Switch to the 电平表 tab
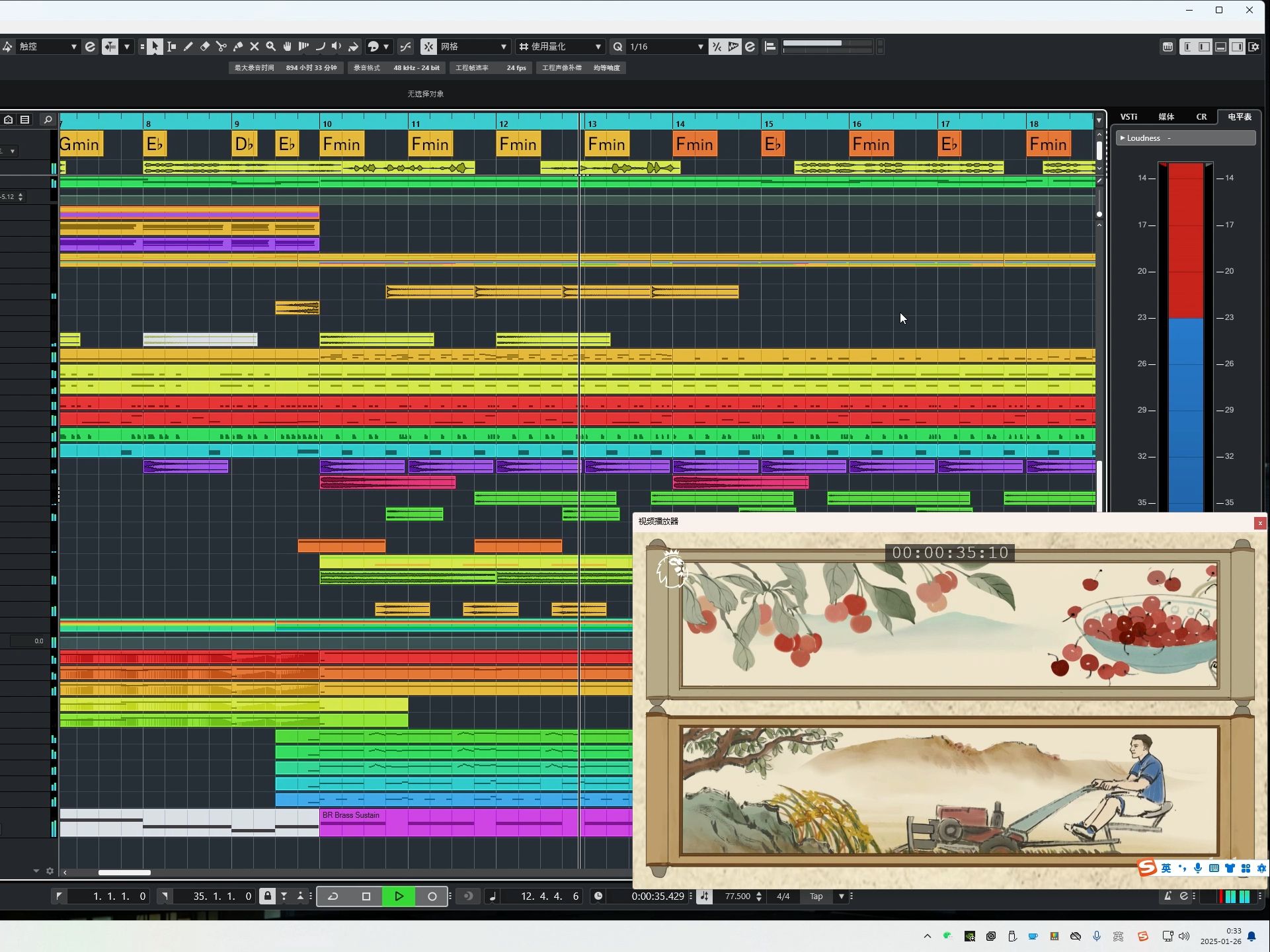 (x=1240, y=117)
